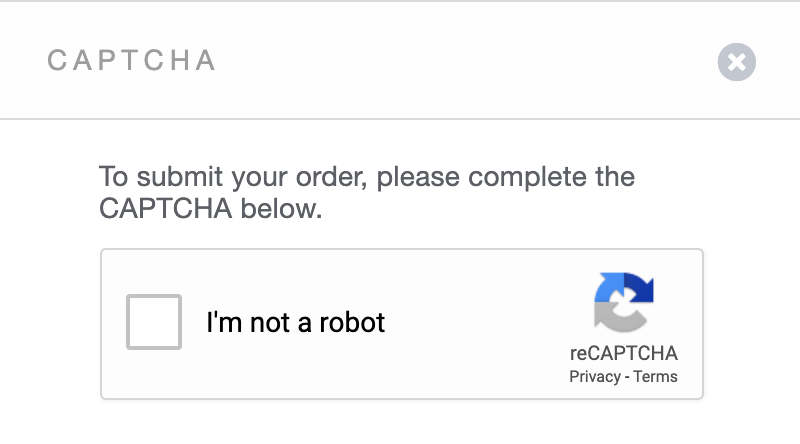Click the reCAPTCHA brand name text

click(623, 353)
